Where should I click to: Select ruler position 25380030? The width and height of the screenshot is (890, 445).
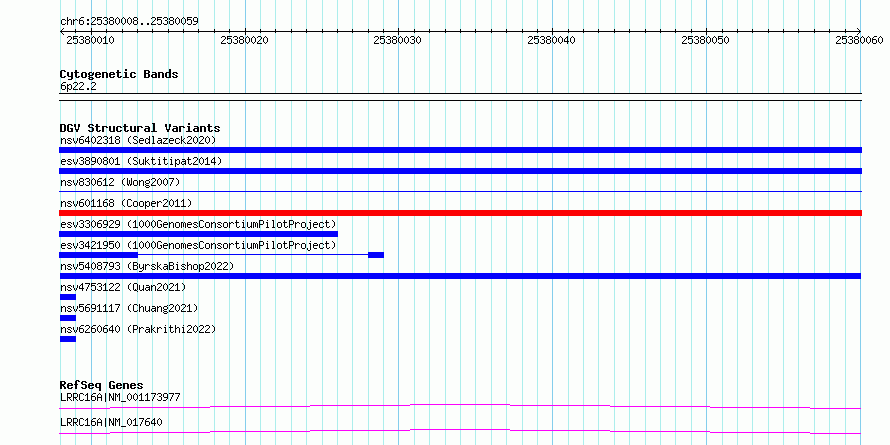(398, 40)
